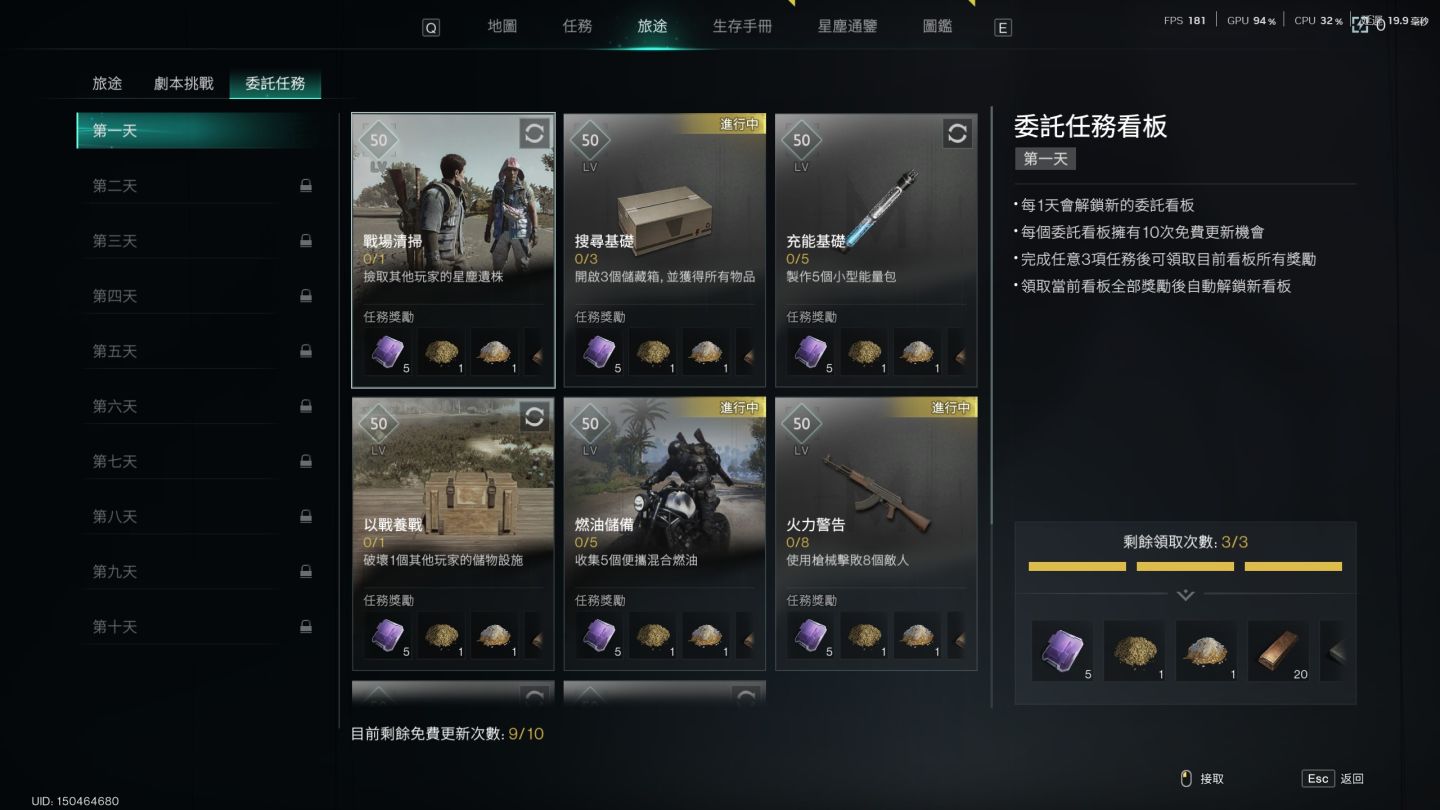Open the 地圖 tab
Viewport: 1440px width, 810px height.
(x=502, y=26)
